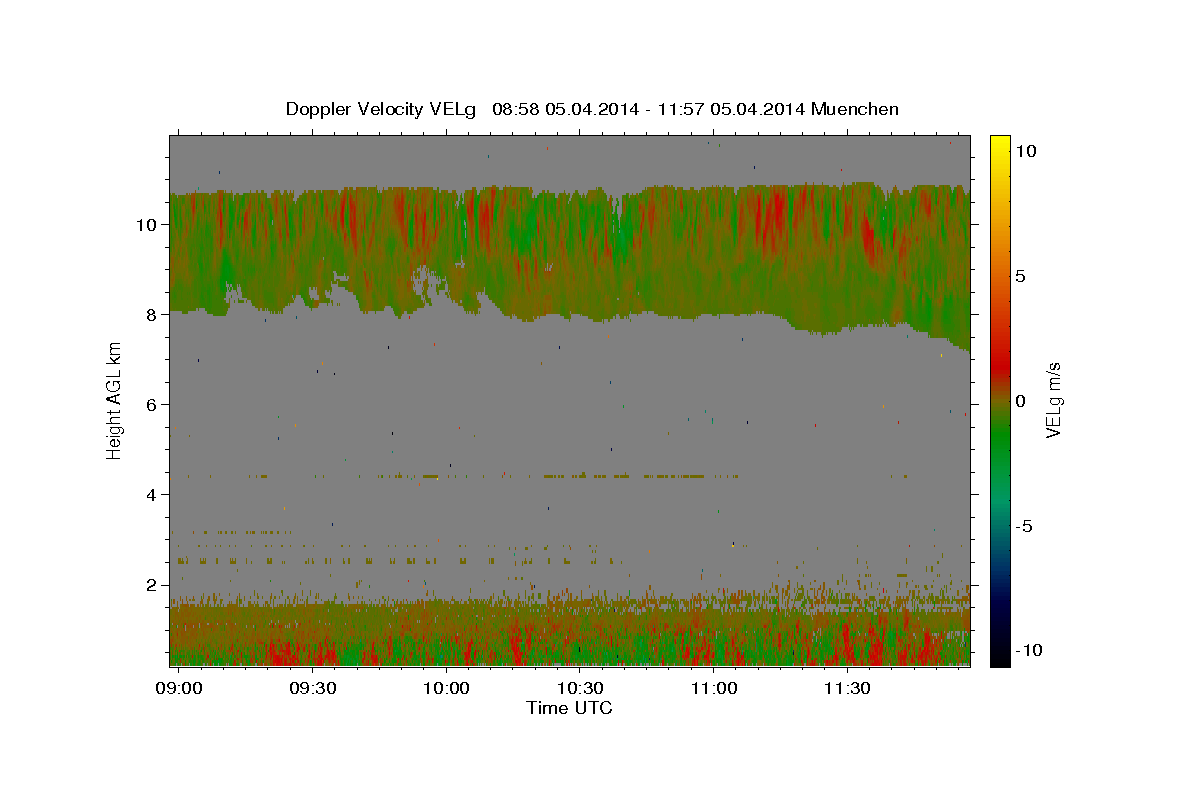Click the 'Time UTC' axis label
This screenshot has width=1200, height=800.
coord(569,708)
